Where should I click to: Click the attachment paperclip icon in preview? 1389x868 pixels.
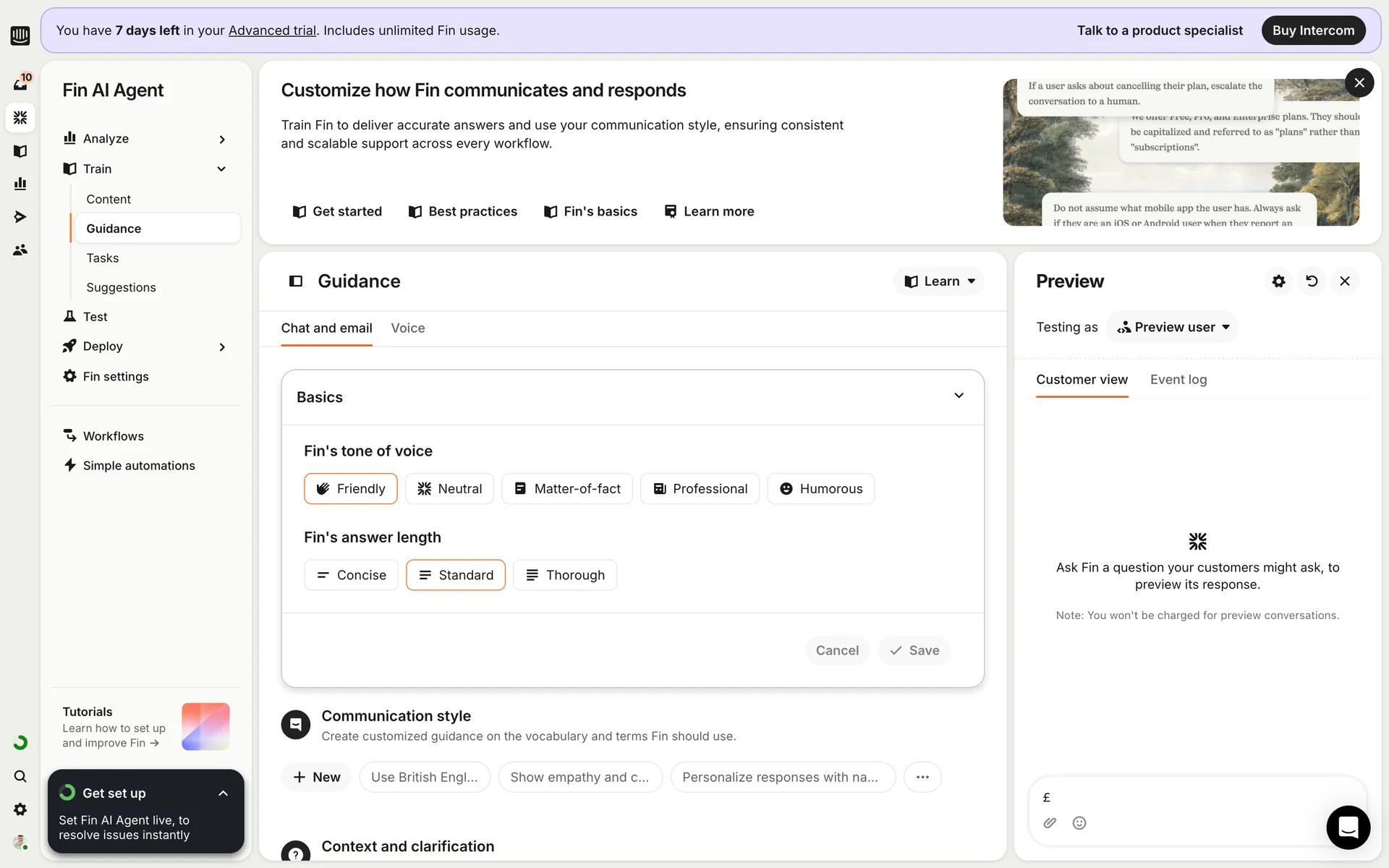point(1050,823)
